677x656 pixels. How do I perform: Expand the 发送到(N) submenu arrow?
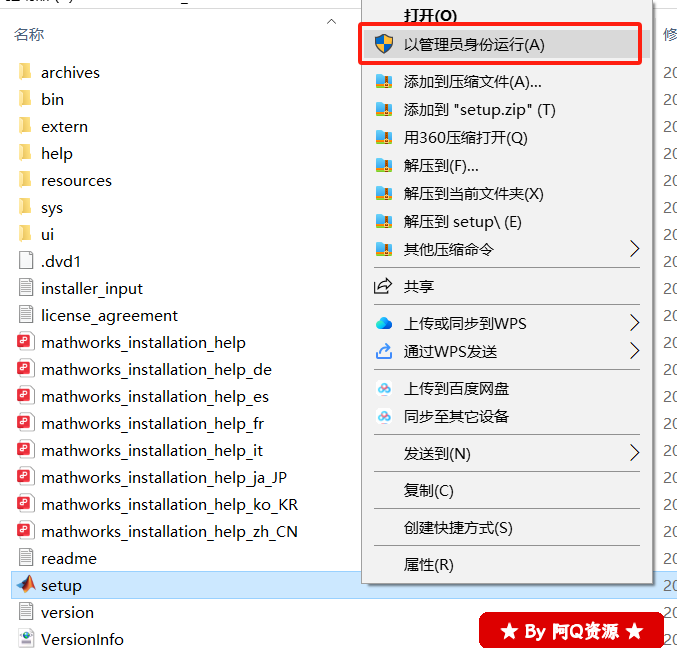click(x=634, y=453)
